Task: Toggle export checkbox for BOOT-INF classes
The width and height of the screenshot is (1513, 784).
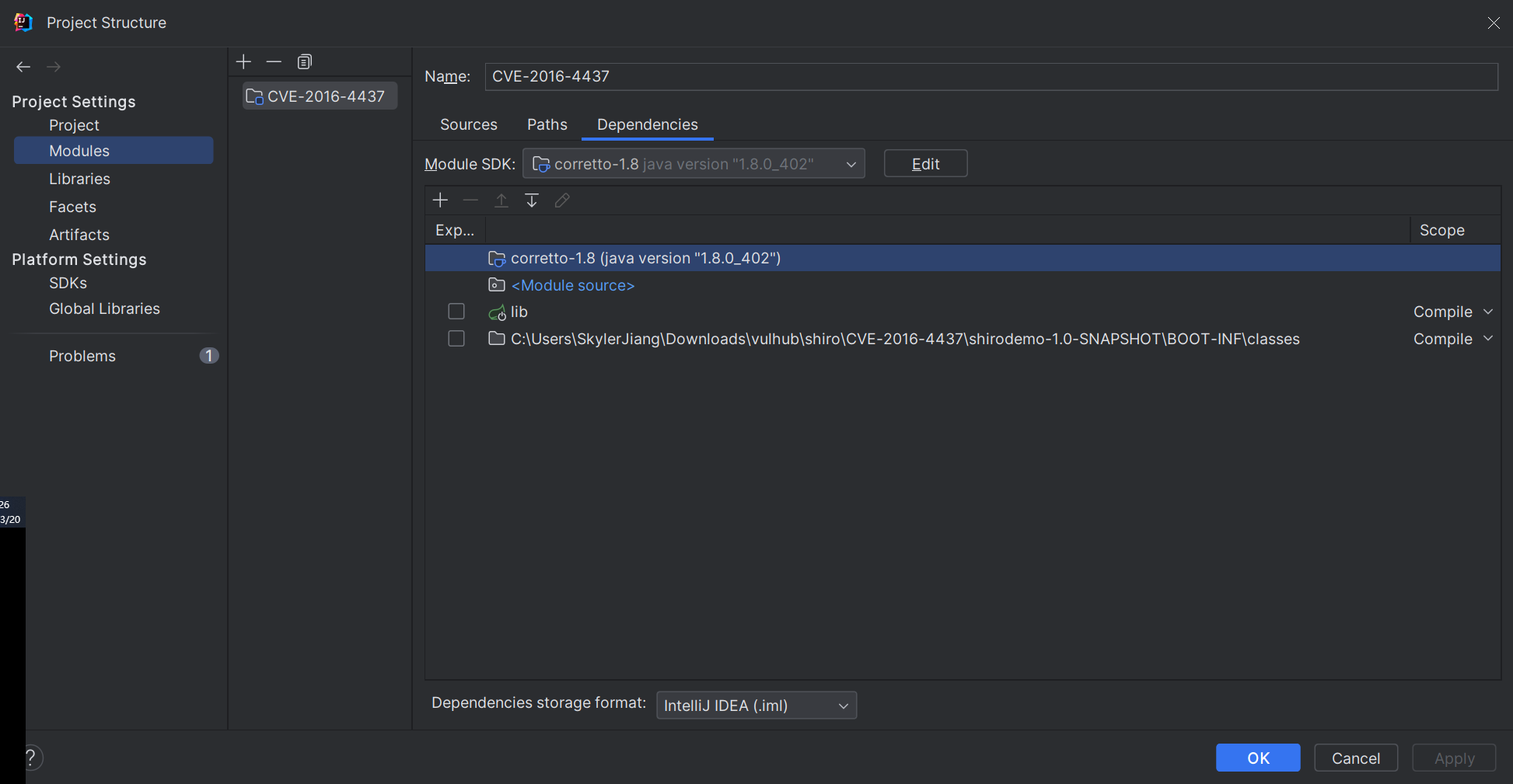Action: 456,339
